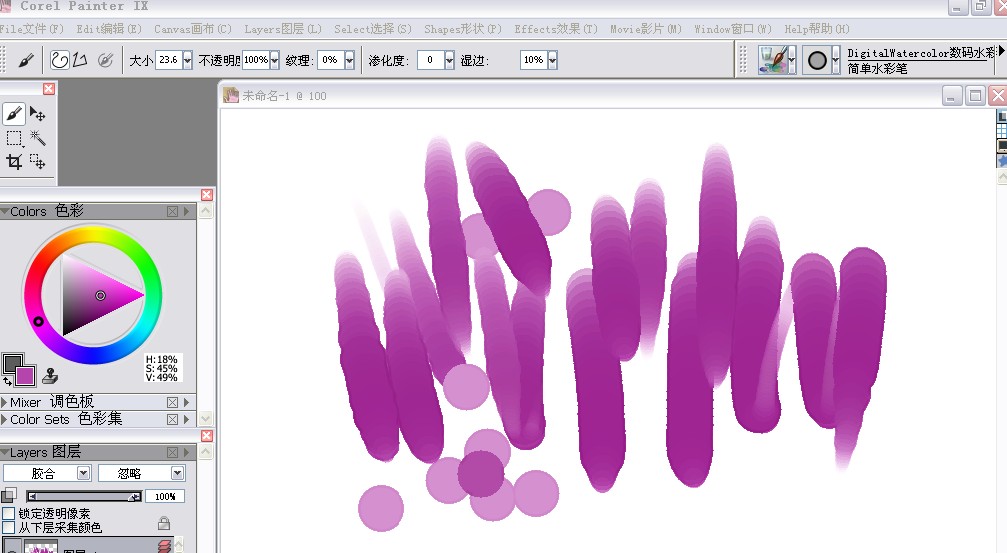
Task: Close the toolbox palette
Action: [x=49, y=89]
